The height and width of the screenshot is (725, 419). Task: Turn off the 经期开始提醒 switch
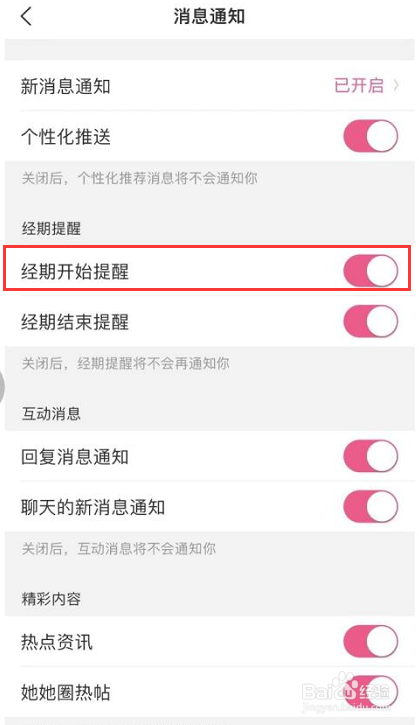(x=370, y=271)
